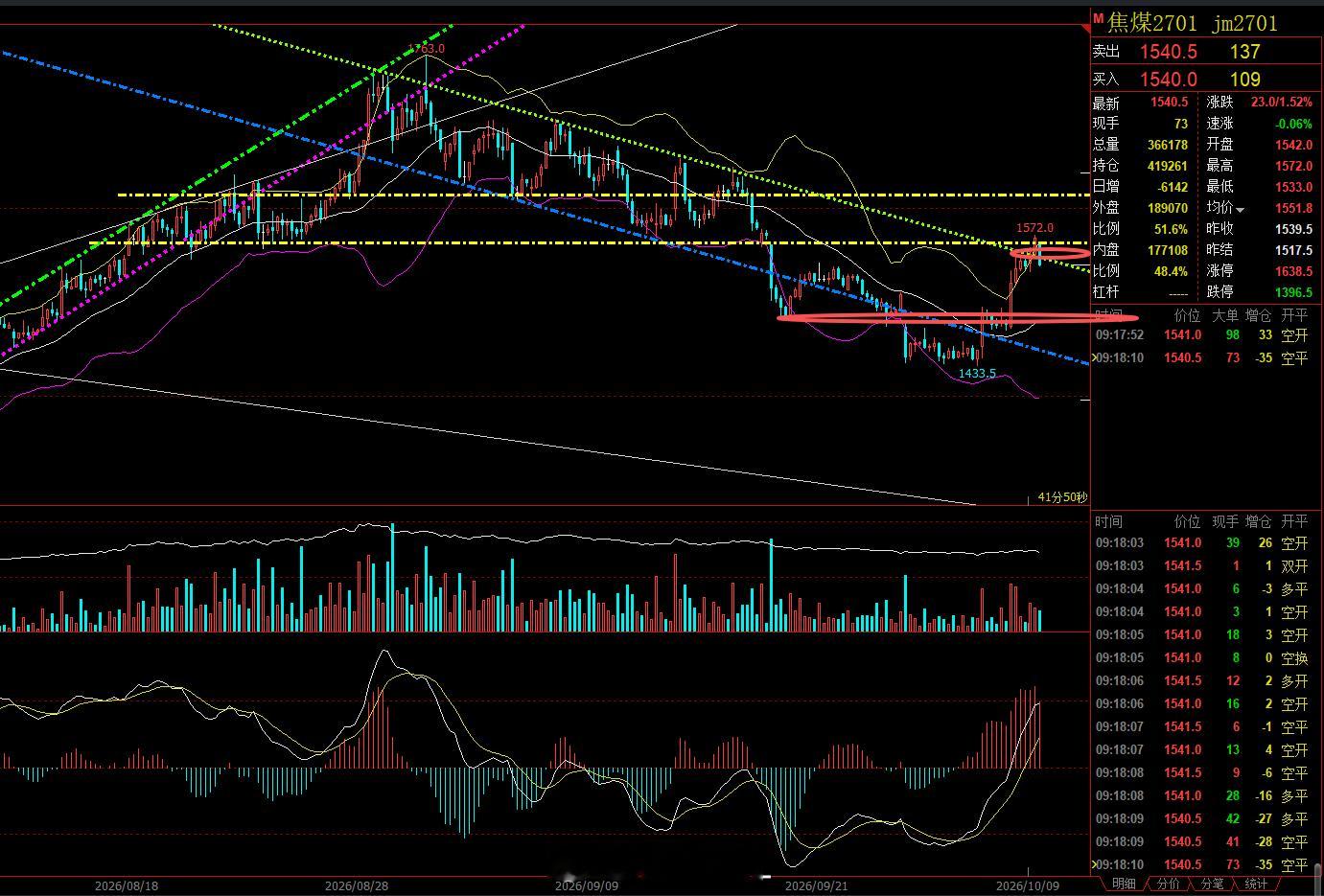Click the 卖出 price 1540.5
Screen dimensions: 1324x896
1168,52
